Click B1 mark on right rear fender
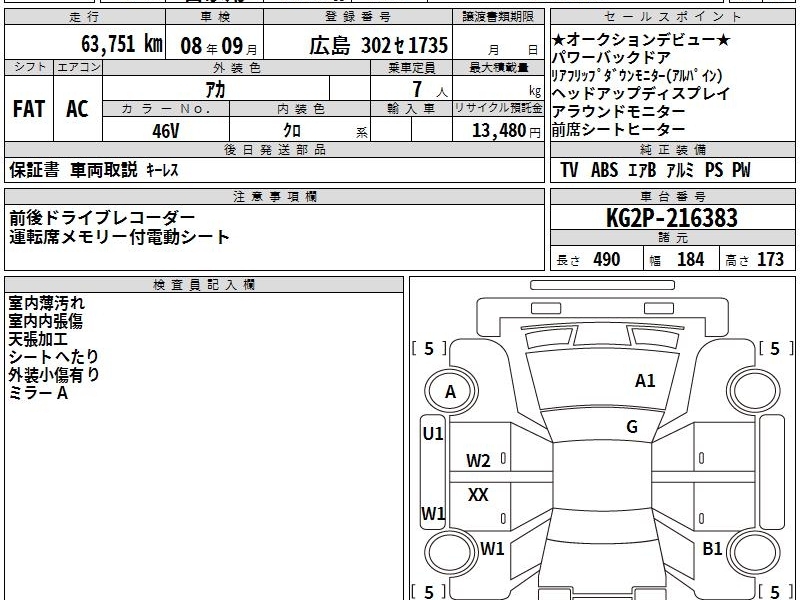 [712, 548]
